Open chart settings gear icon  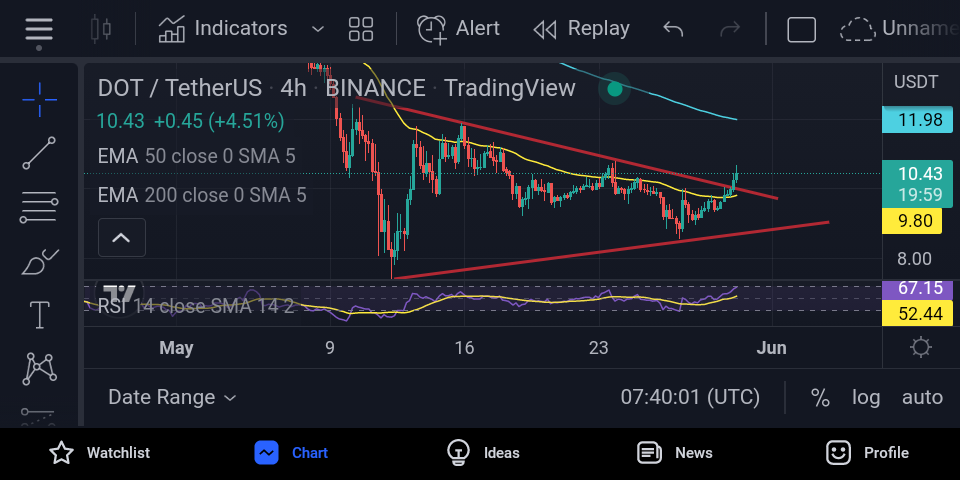921,348
